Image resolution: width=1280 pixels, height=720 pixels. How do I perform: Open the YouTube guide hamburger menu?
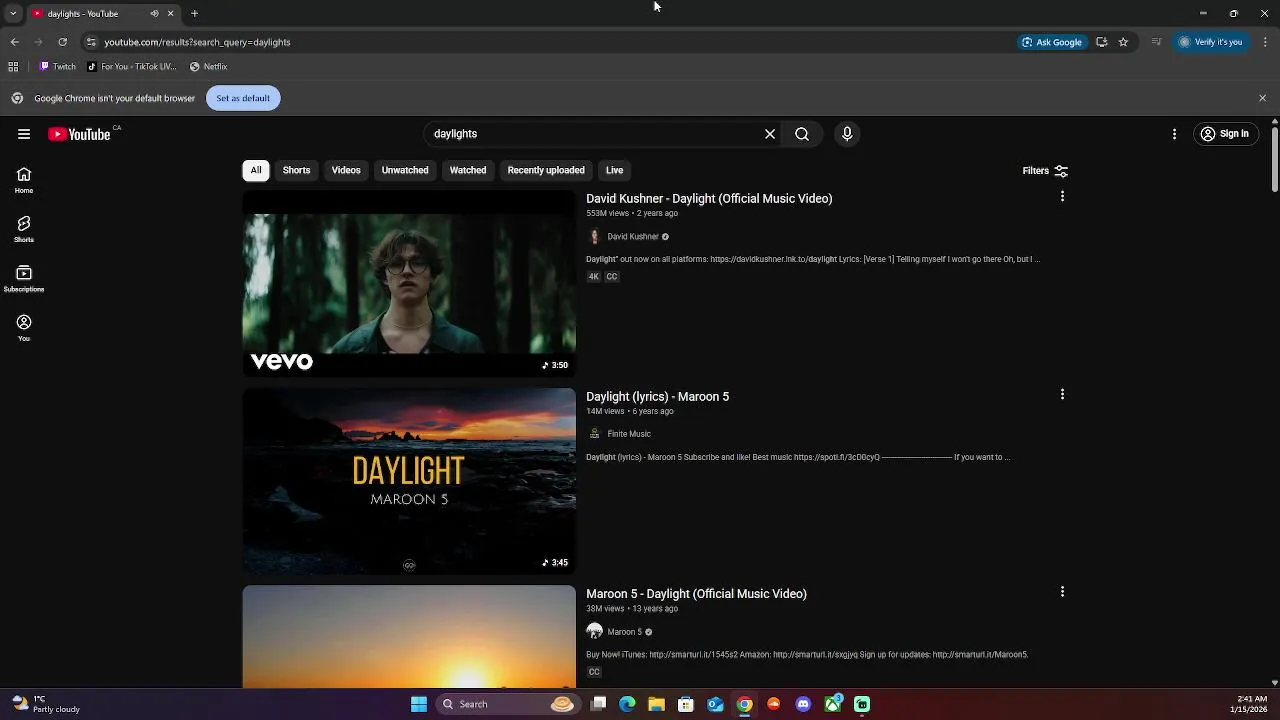click(24, 134)
